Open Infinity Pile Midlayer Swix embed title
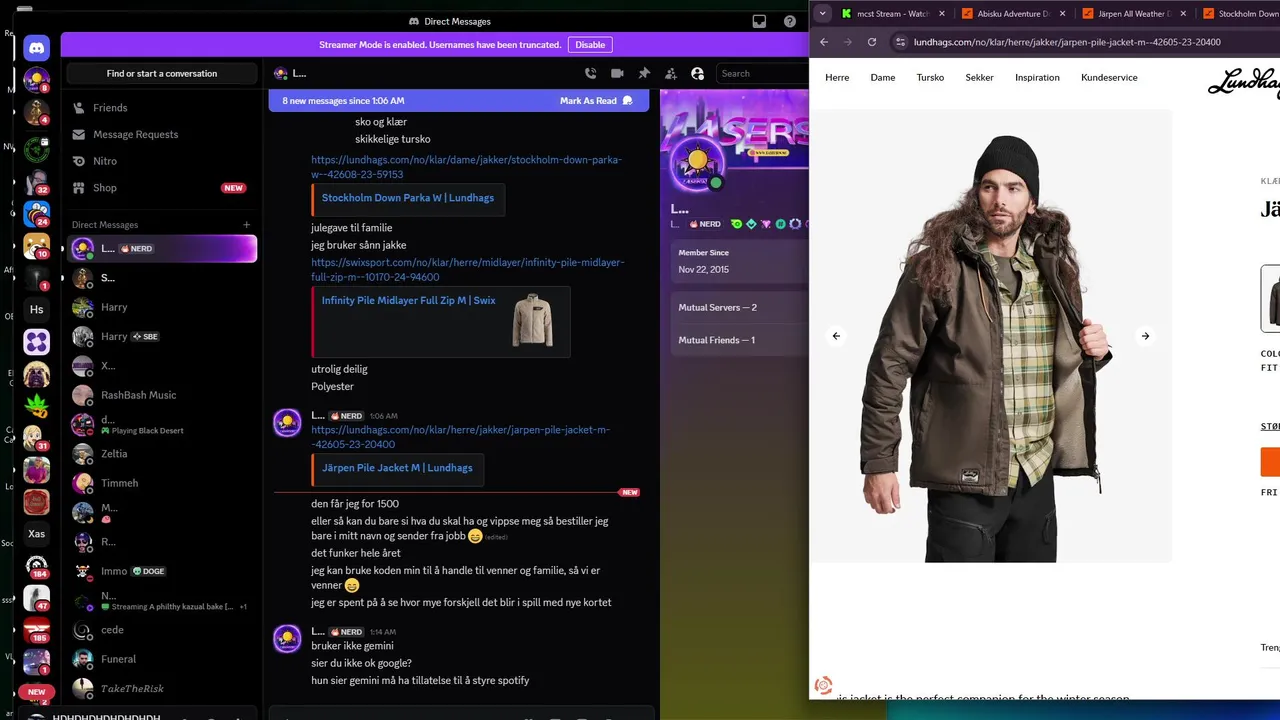Viewport: 1280px width, 720px height. tap(409, 300)
